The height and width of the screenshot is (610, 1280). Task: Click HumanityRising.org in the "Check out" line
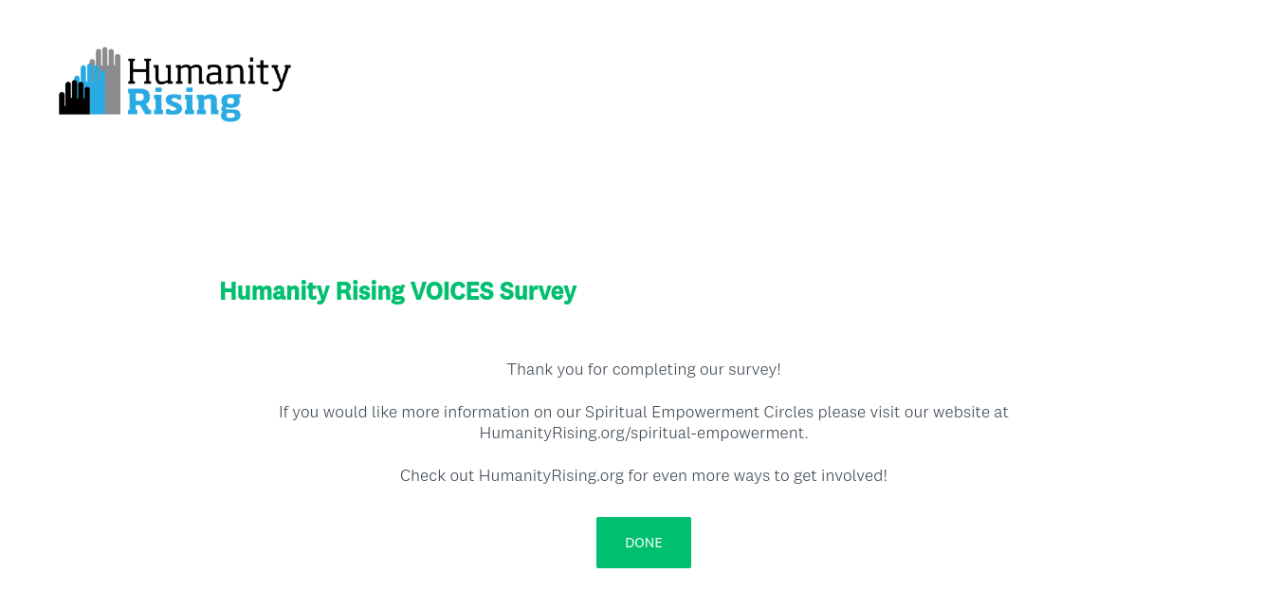coord(551,475)
